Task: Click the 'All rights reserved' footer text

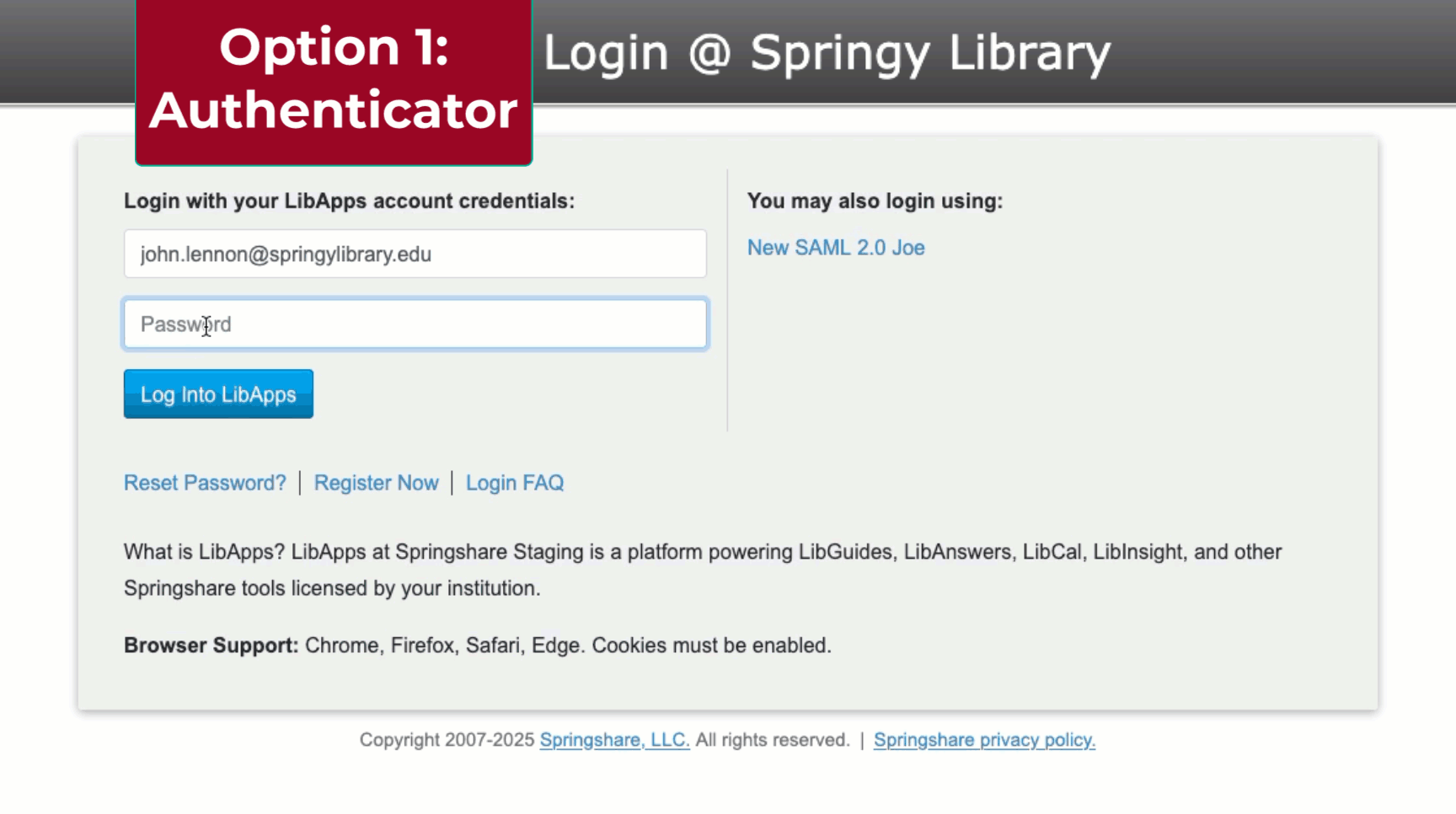Action: coord(773,740)
